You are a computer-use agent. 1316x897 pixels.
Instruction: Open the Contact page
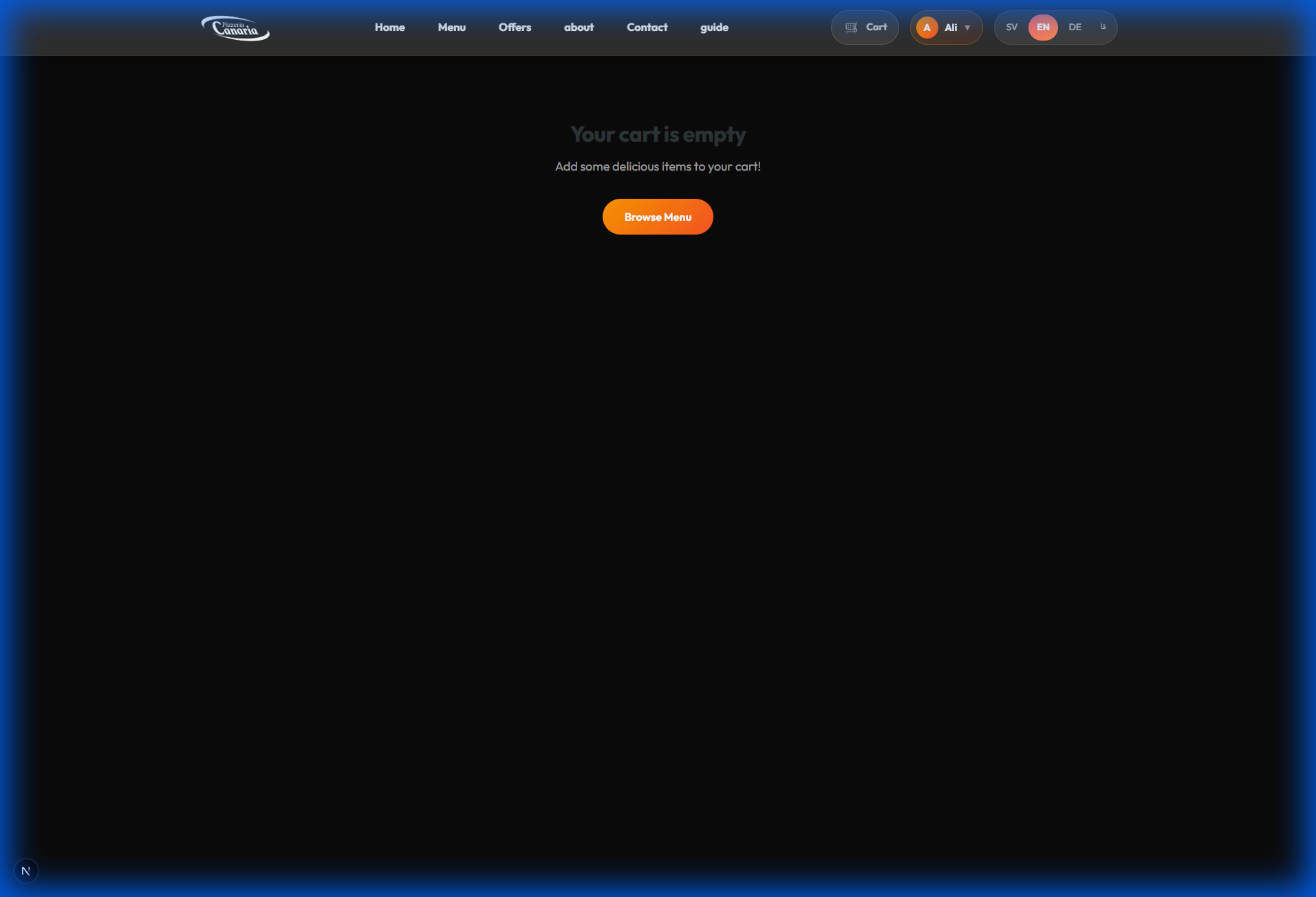pos(647,28)
